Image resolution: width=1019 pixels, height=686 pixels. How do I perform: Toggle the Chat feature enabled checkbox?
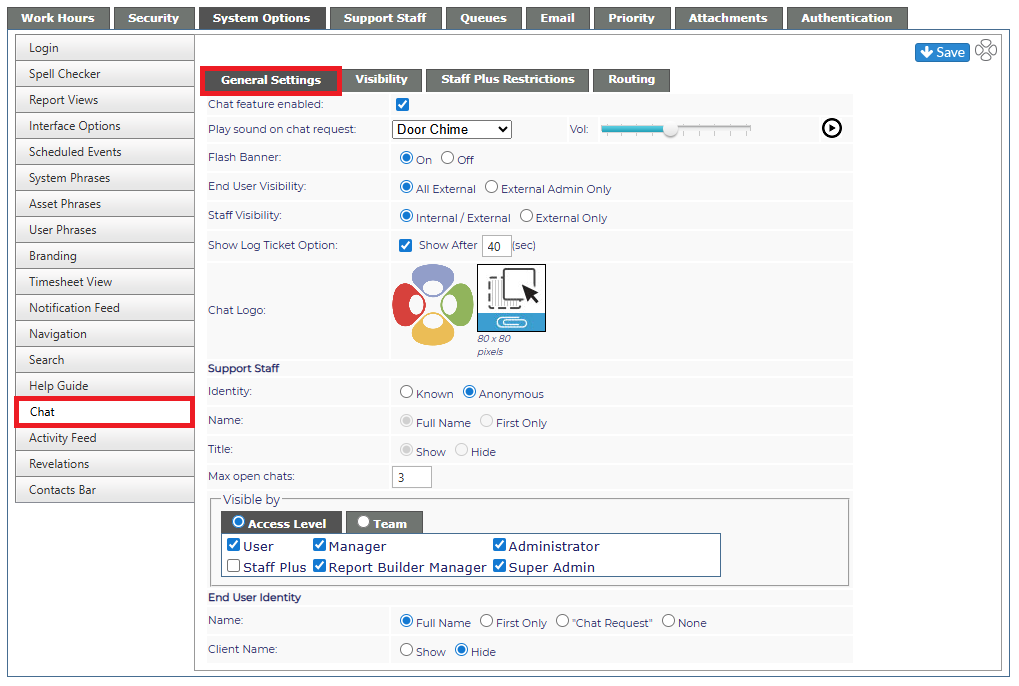tap(402, 105)
